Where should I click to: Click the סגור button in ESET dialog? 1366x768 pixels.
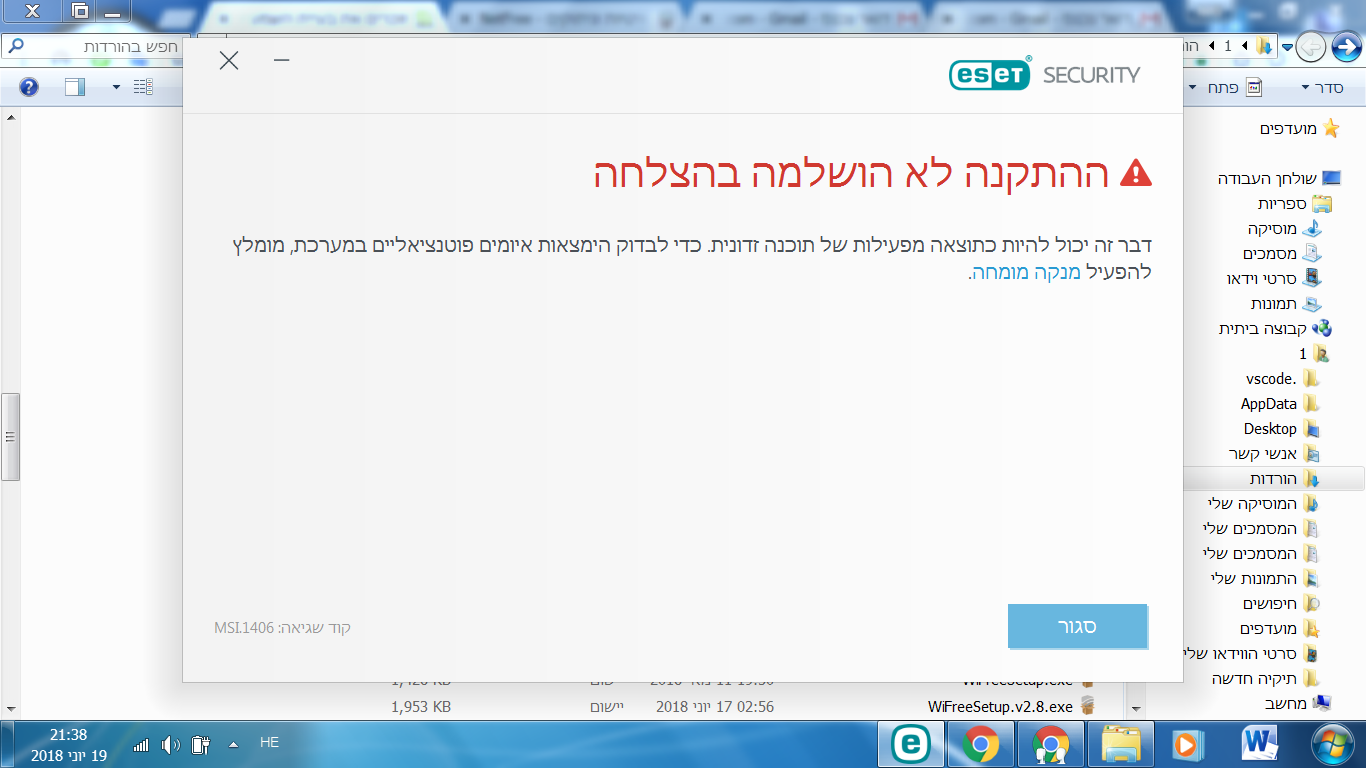click(x=1077, y=627)
